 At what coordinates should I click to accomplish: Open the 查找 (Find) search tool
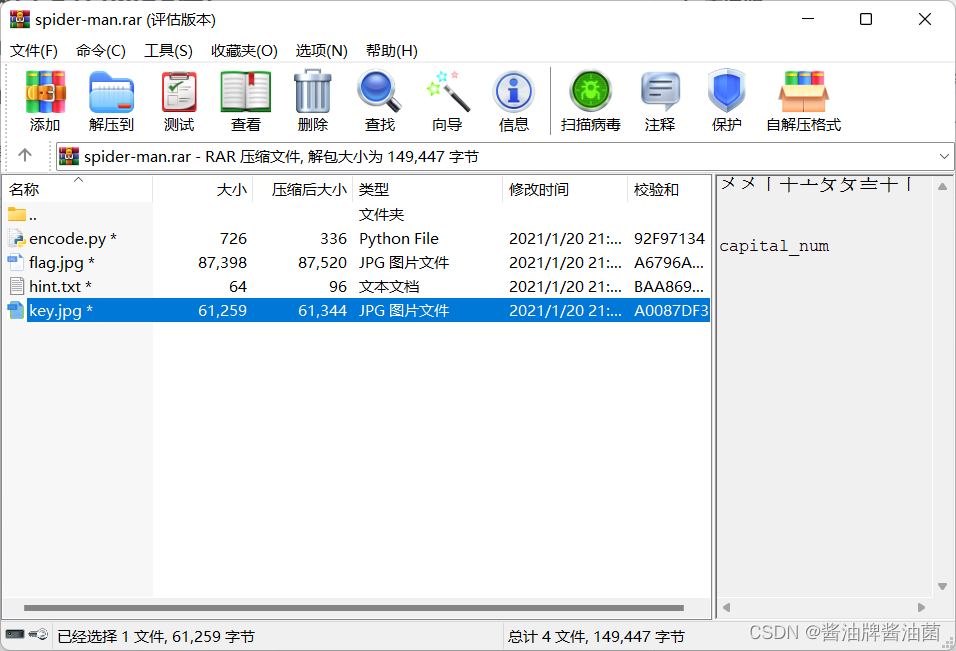click(x=379, y=99)
